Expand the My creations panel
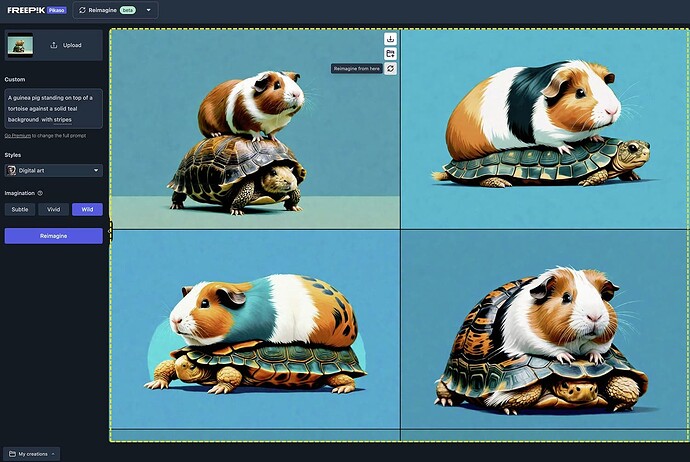The image size is (690, 462). (31, 454)
